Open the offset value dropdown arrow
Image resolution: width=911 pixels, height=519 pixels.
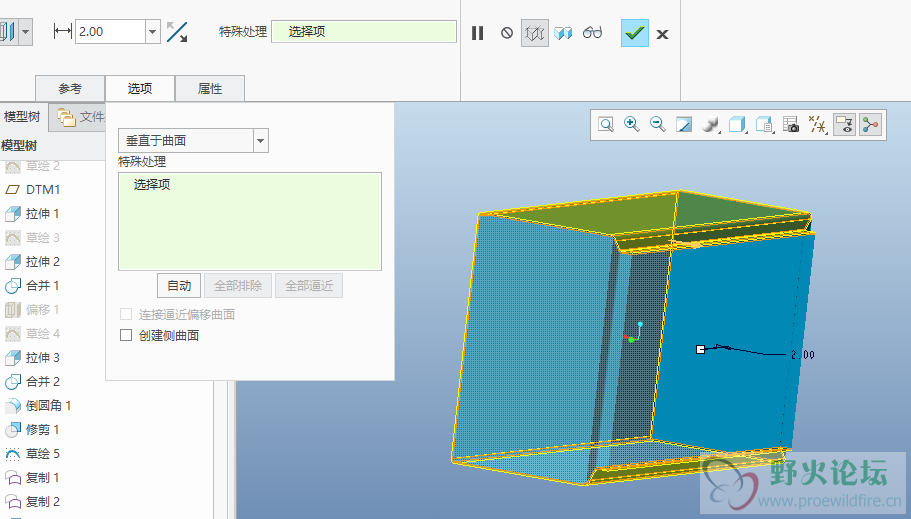(x=152, y=31)
